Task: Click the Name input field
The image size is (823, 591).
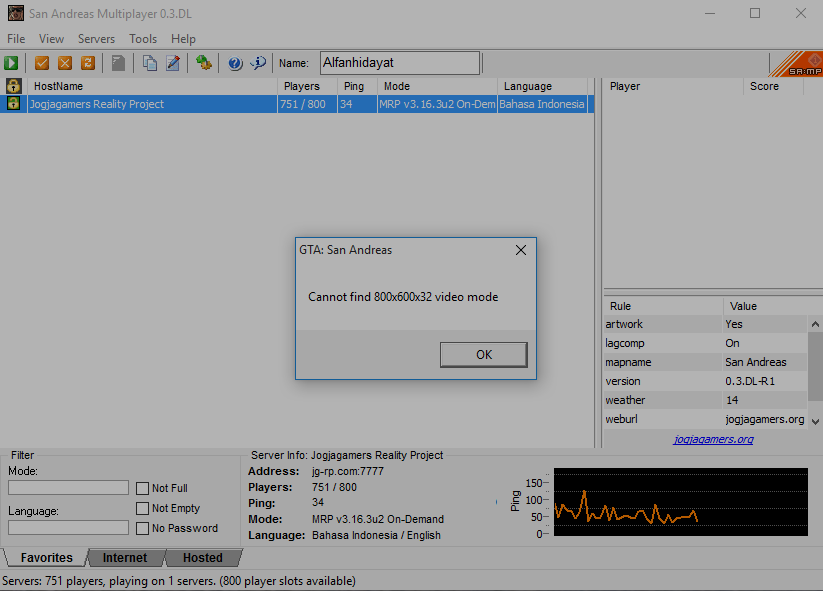Action: pos(400,63)
